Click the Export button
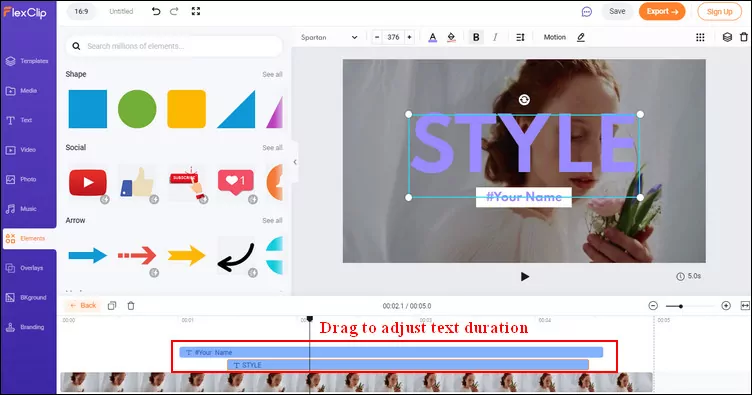752x395 pixels. (662, 12)
